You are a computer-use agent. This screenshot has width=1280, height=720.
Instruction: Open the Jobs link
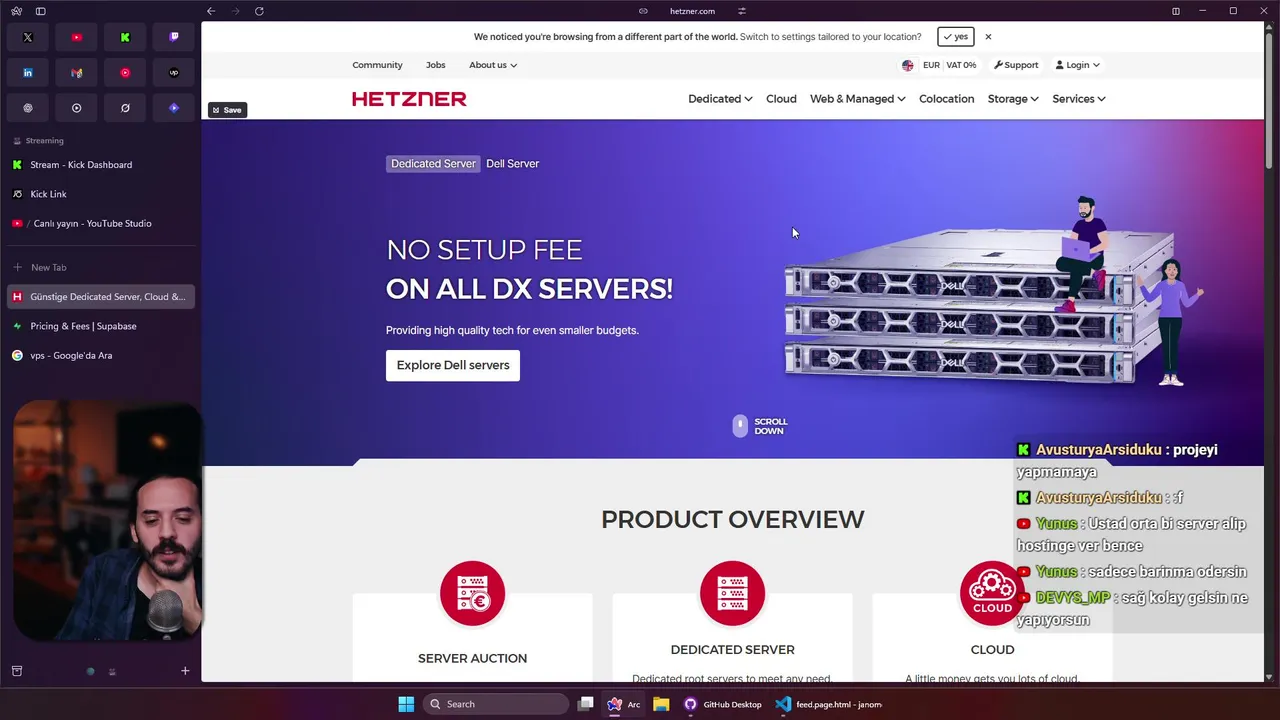[x=436, y=65]
